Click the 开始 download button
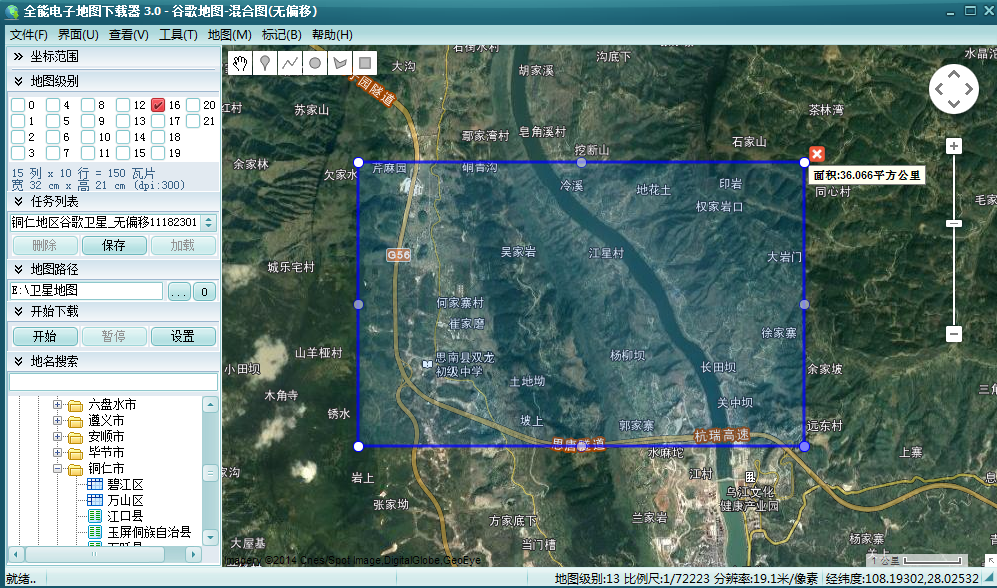Image resolution: width=997 pixels, height=588 pixels. pyautogui.click(x=45, y=336)
